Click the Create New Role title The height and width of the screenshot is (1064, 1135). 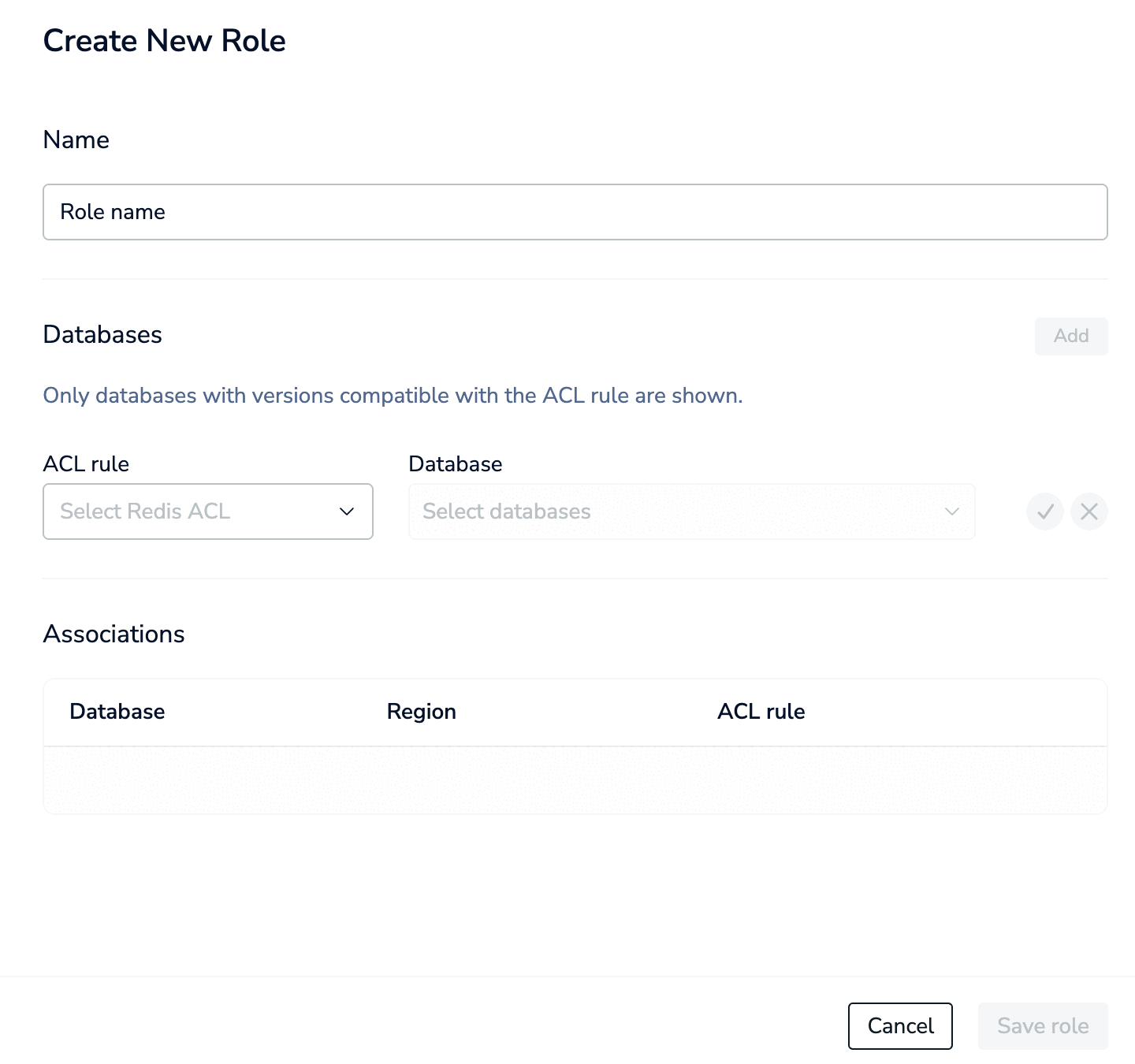click(164, 41)
